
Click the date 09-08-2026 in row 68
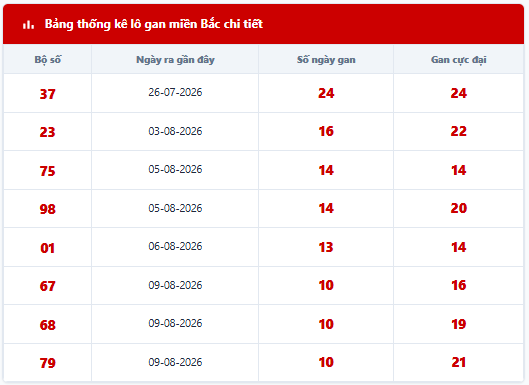[175, 323]
